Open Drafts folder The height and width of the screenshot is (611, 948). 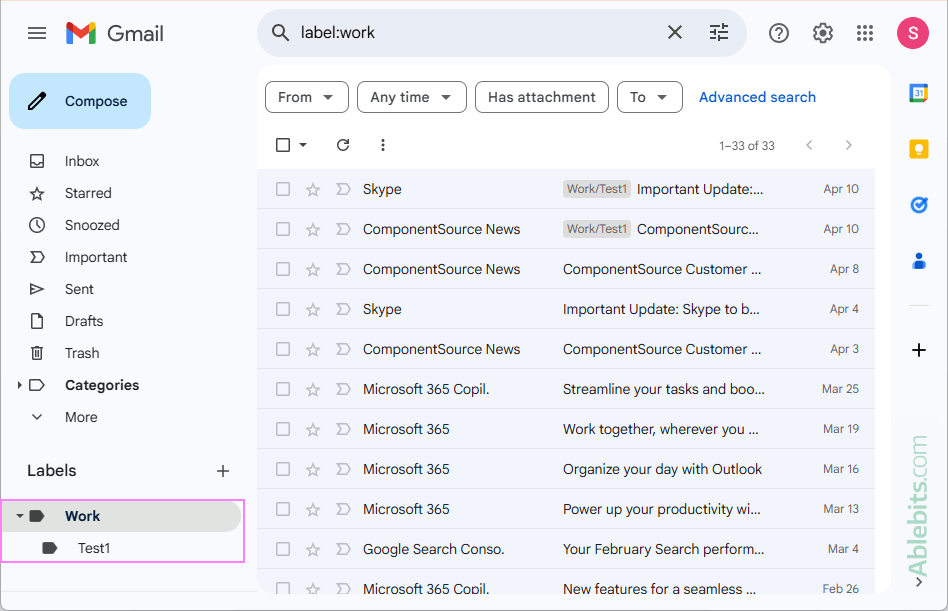click(x=84, y=322)
